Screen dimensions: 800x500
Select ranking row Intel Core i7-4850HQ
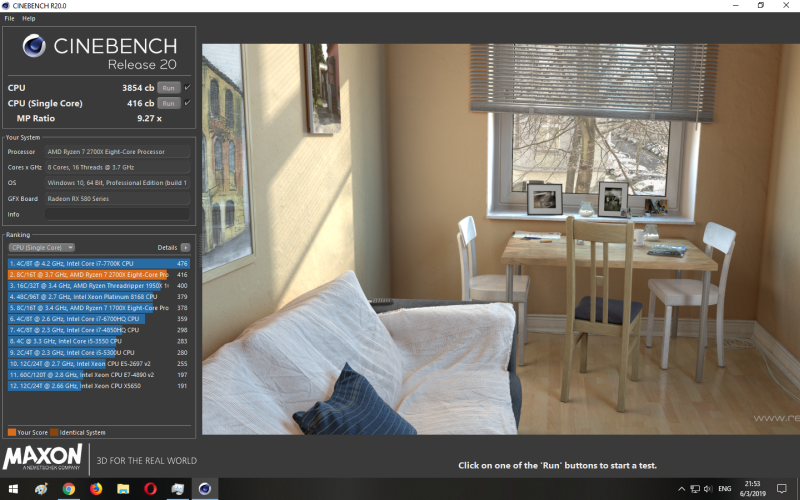click(99, 330)
